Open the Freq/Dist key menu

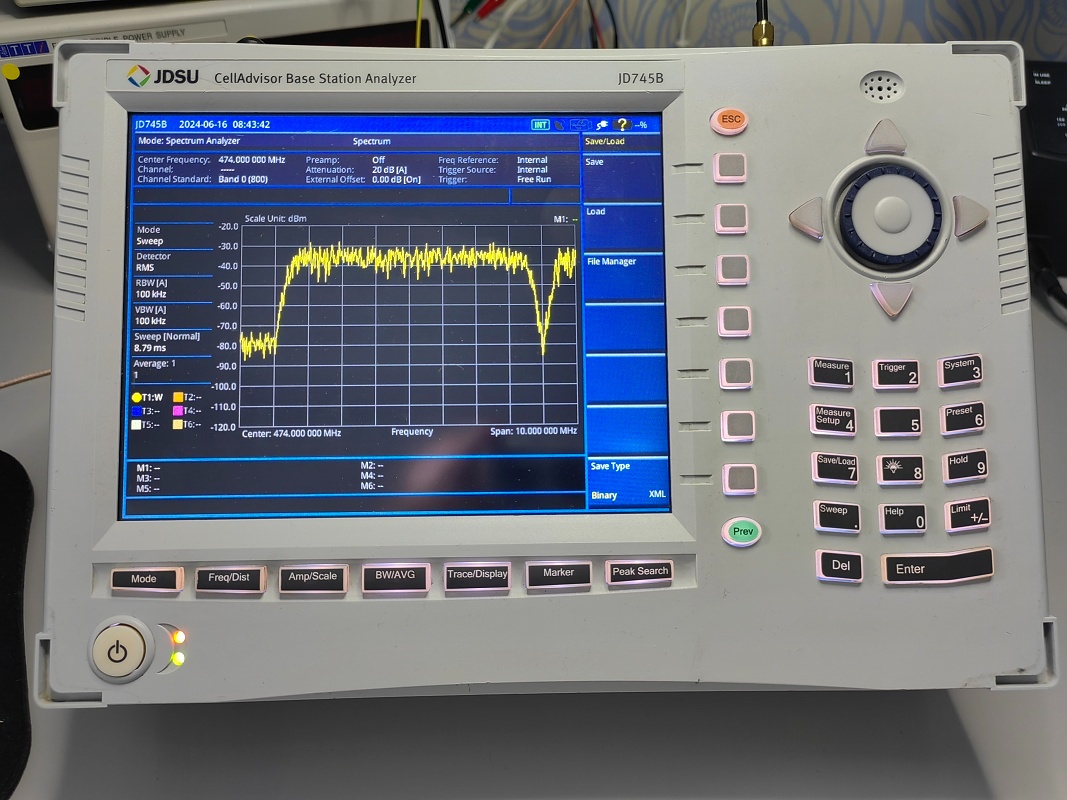[x=230, y=578]
